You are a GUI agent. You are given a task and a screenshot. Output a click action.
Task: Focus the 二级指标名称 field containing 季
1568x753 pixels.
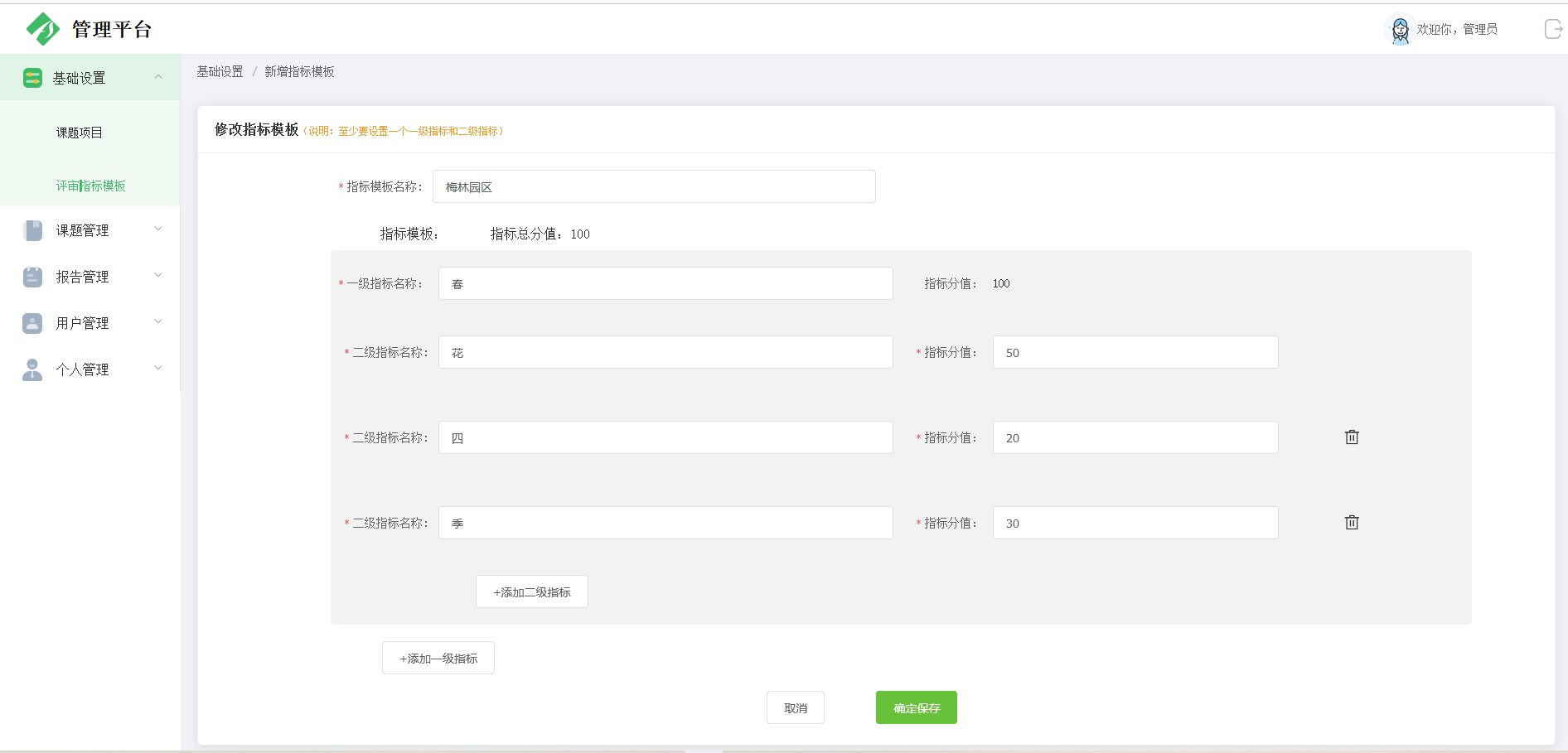(665, 523)
